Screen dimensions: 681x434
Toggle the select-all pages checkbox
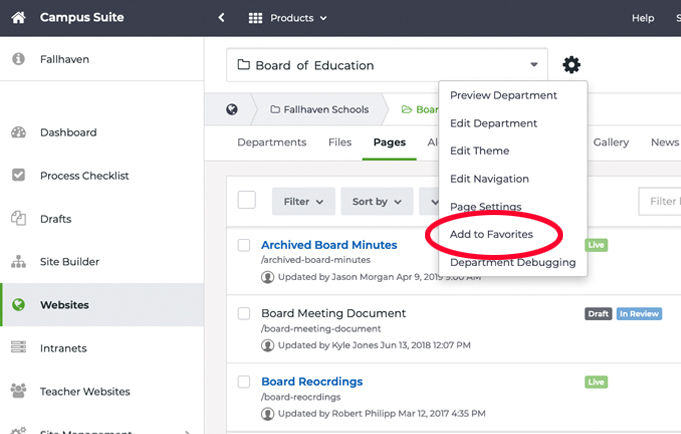coord(246,200)
